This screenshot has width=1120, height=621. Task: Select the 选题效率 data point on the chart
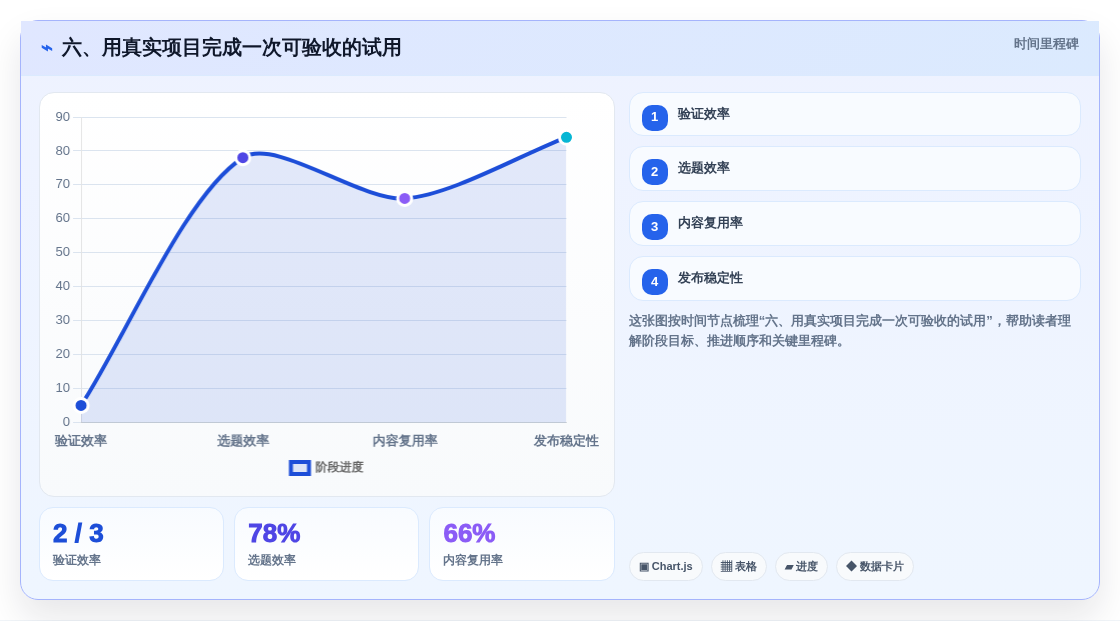coord(243,158)
